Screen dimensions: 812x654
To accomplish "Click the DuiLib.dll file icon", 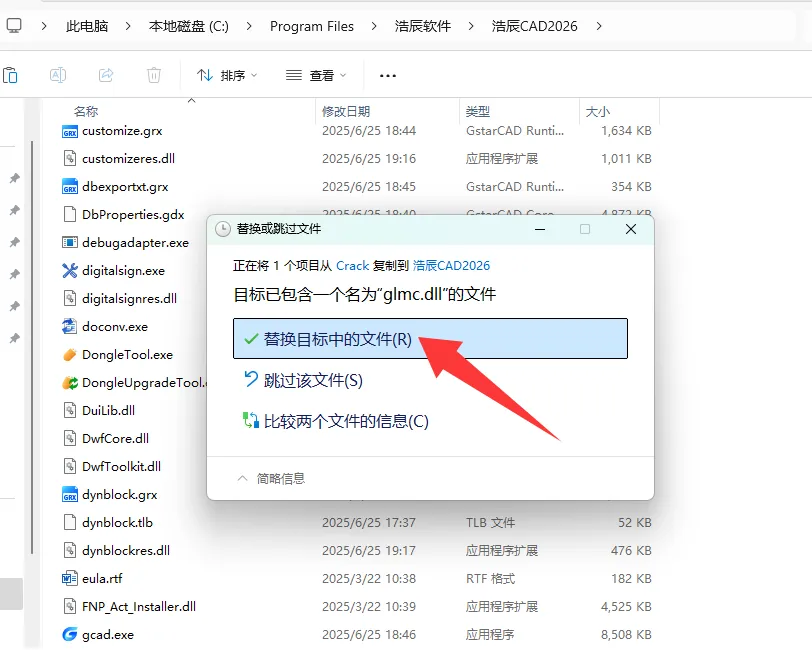I will [69, 411].
